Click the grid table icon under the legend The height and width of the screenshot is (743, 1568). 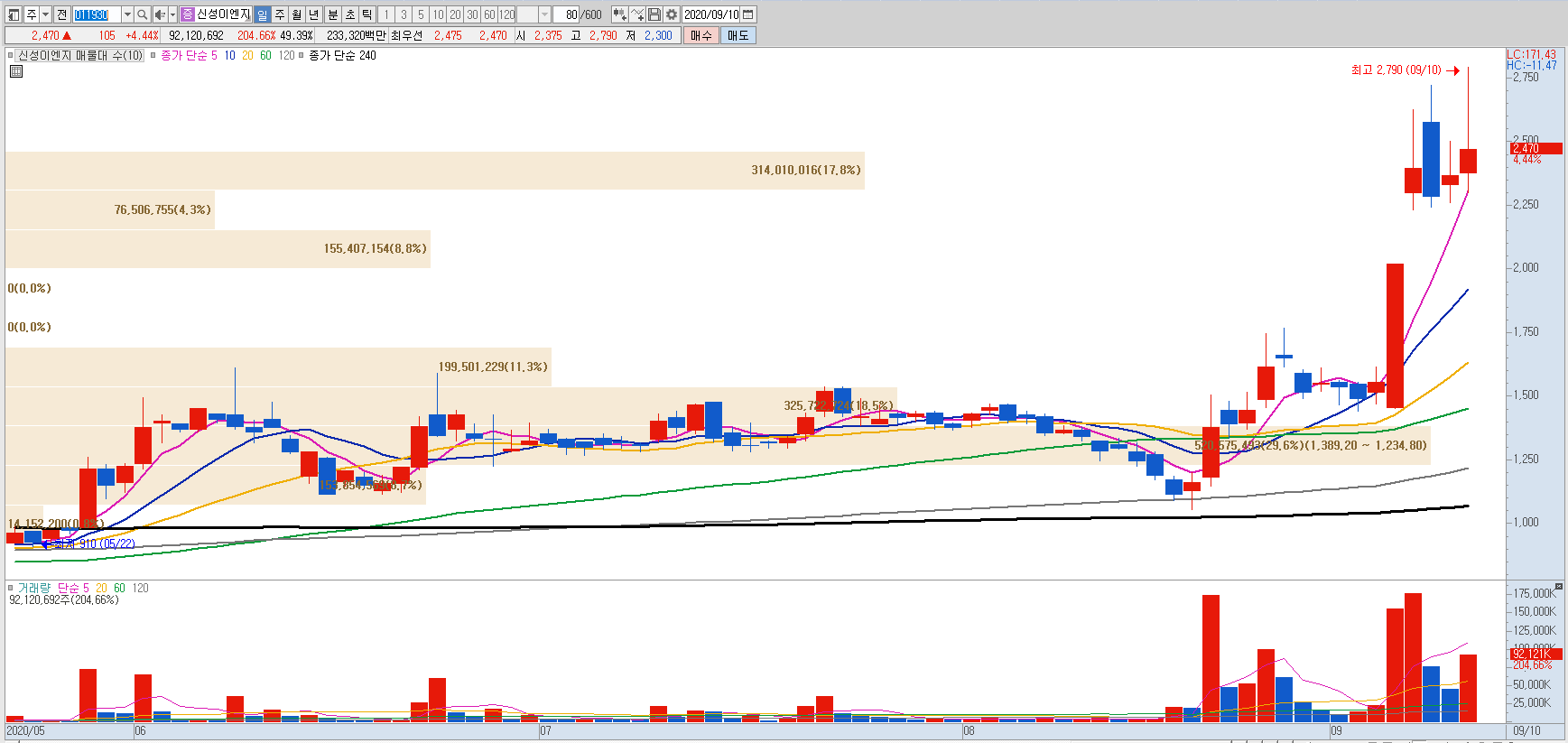[16, 71]
